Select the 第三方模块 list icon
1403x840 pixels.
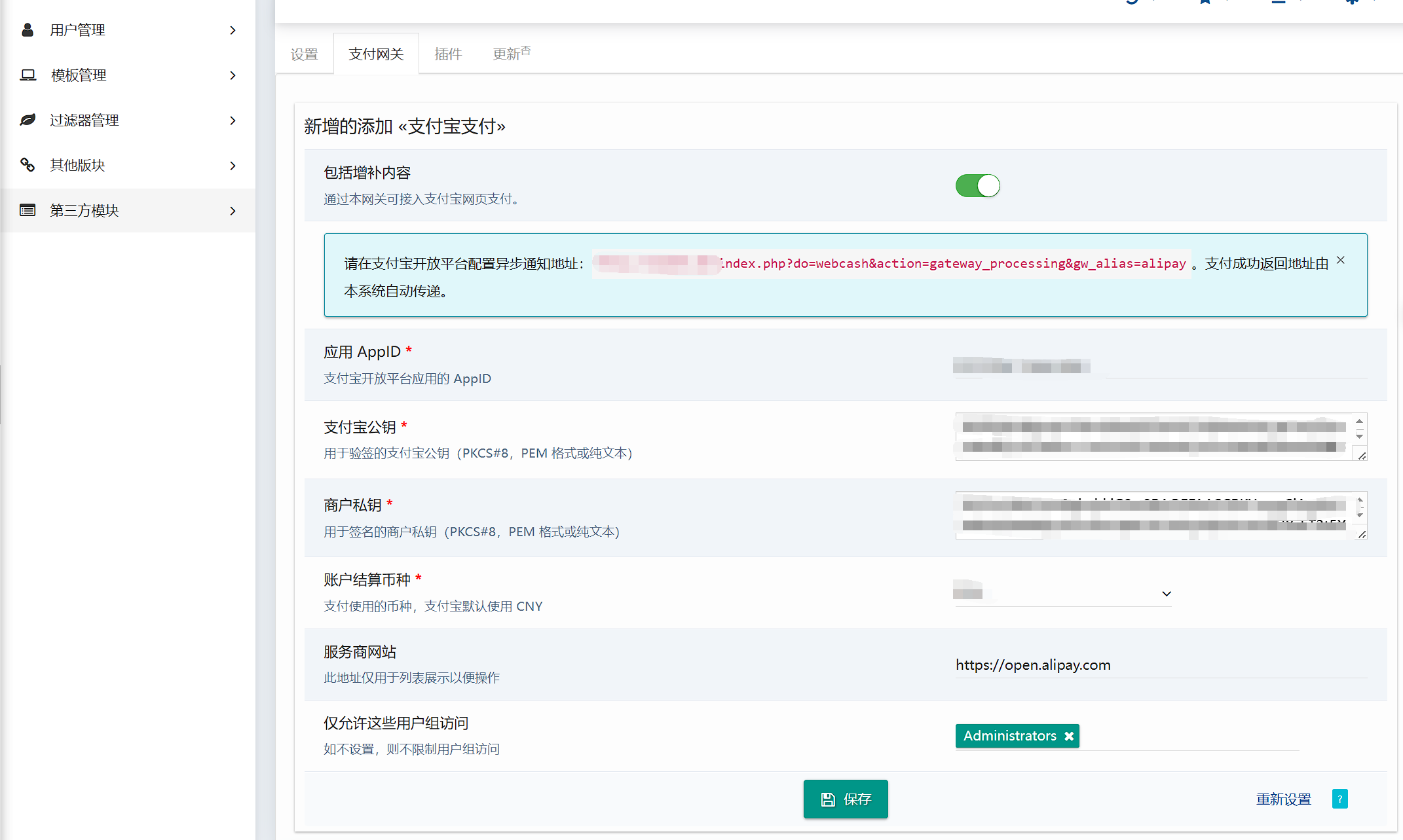tap(28, 210)
